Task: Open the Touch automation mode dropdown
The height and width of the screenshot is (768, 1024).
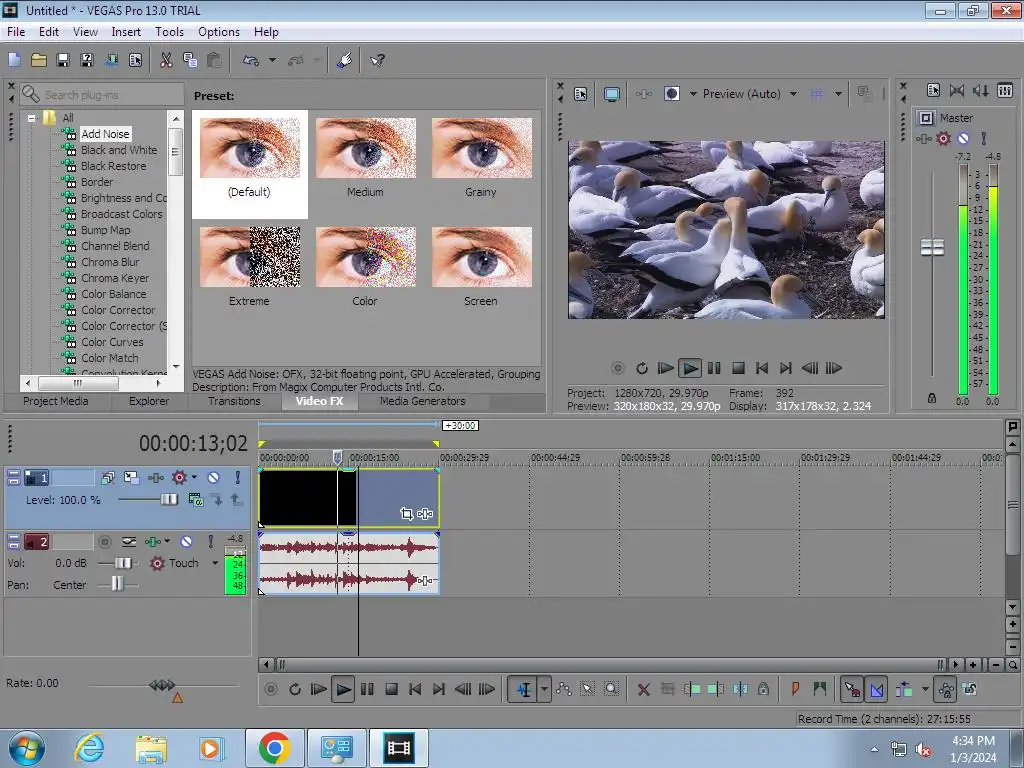Action: point(214,563)
